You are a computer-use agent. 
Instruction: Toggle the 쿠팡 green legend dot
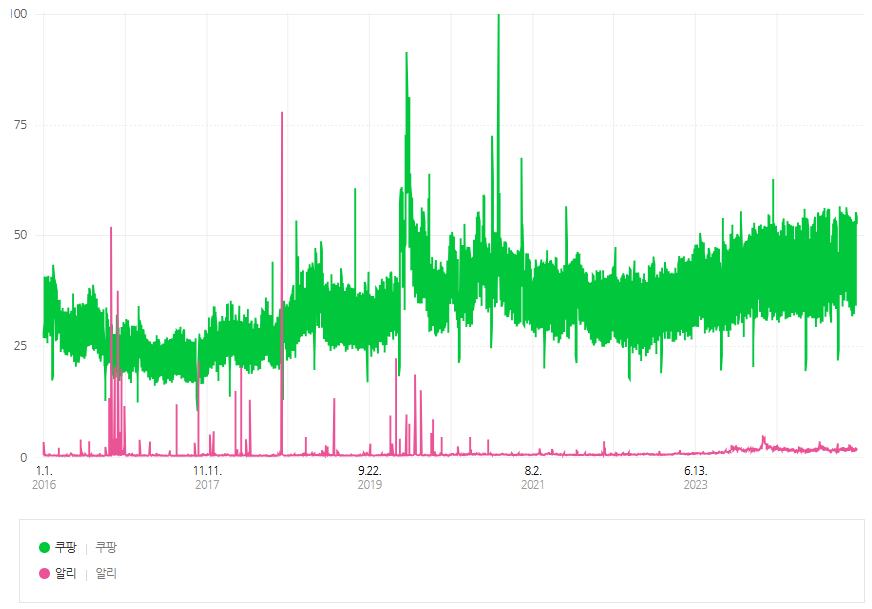44,548
